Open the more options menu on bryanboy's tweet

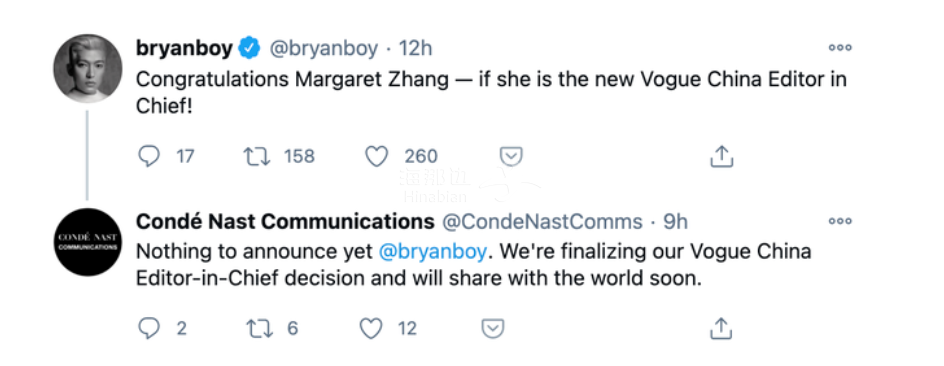pyautogui.click(x=840, y=48)
